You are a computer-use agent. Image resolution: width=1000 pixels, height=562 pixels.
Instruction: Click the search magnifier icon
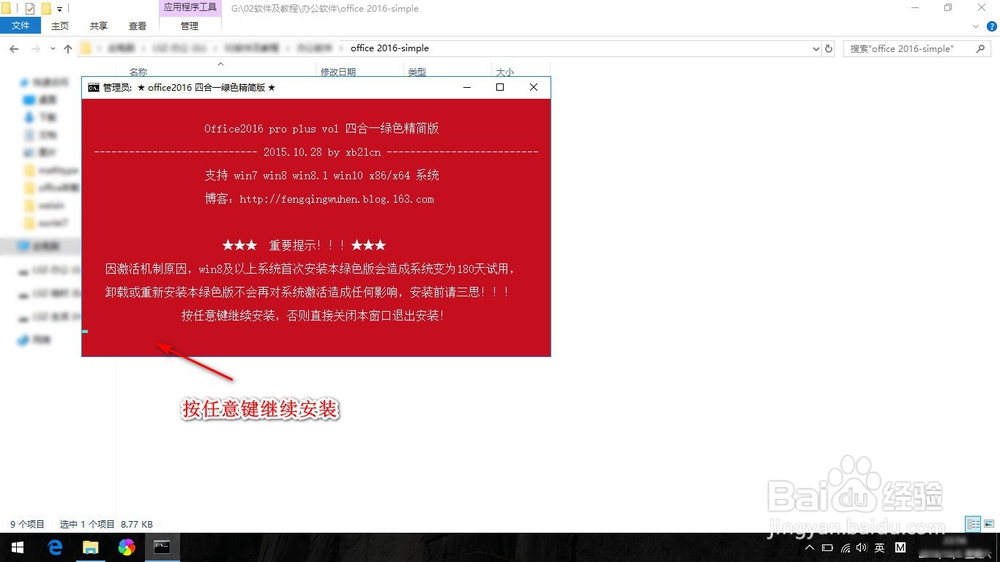pos(980,48)
